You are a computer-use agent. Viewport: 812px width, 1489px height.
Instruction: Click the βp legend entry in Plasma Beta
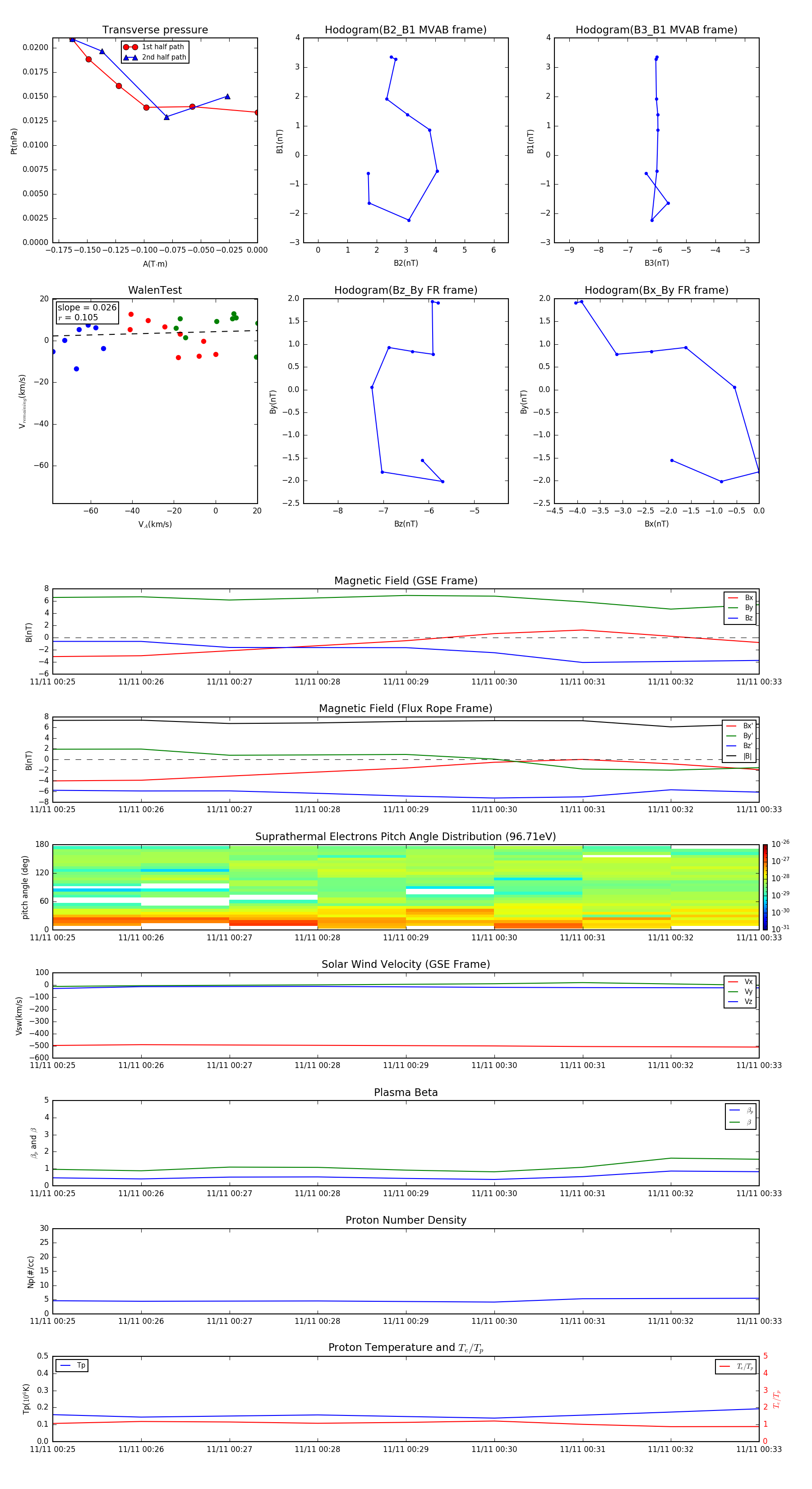coord(741,1110)
